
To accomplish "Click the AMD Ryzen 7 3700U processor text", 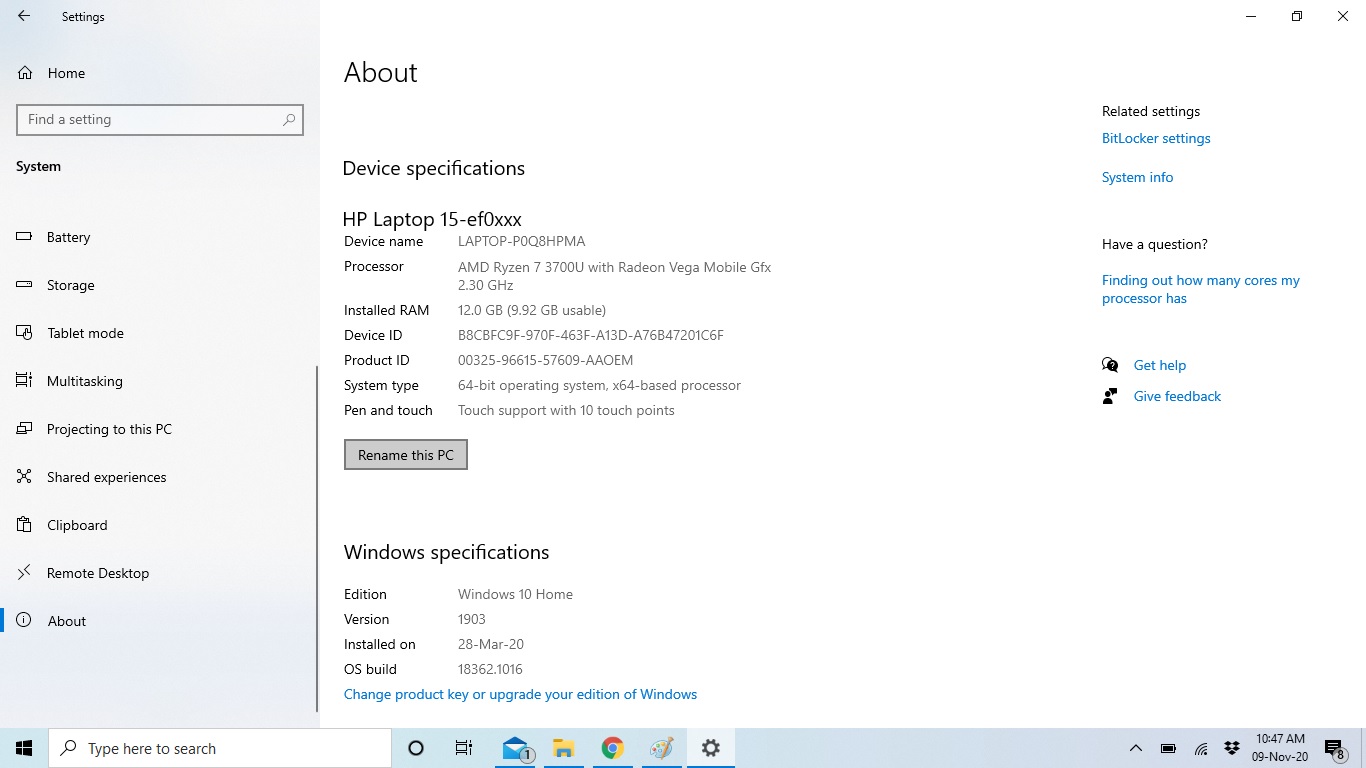I will pos(614,276).
